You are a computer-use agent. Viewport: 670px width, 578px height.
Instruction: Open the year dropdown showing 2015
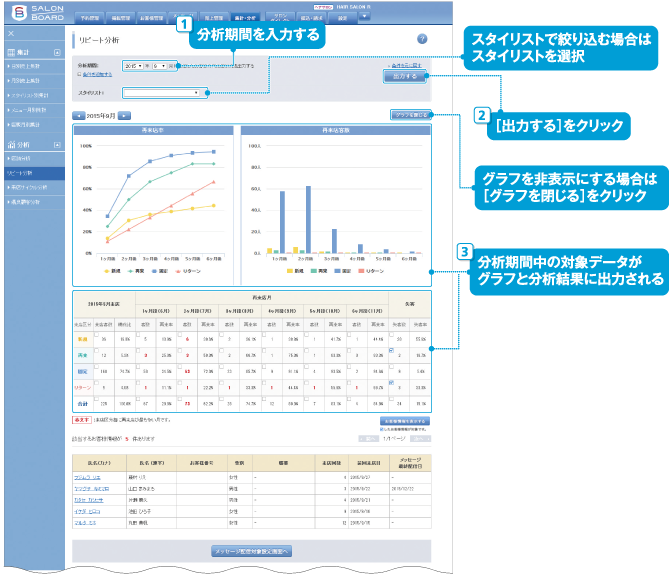point(134,66)
